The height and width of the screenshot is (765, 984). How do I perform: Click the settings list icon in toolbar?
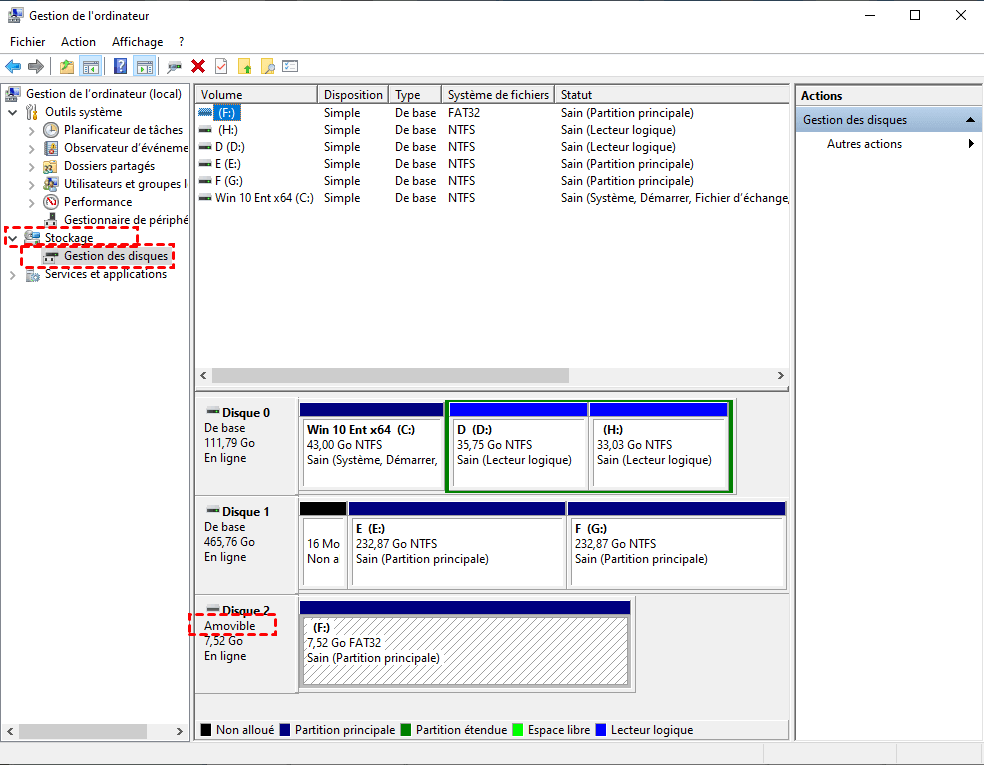point(290,66)
